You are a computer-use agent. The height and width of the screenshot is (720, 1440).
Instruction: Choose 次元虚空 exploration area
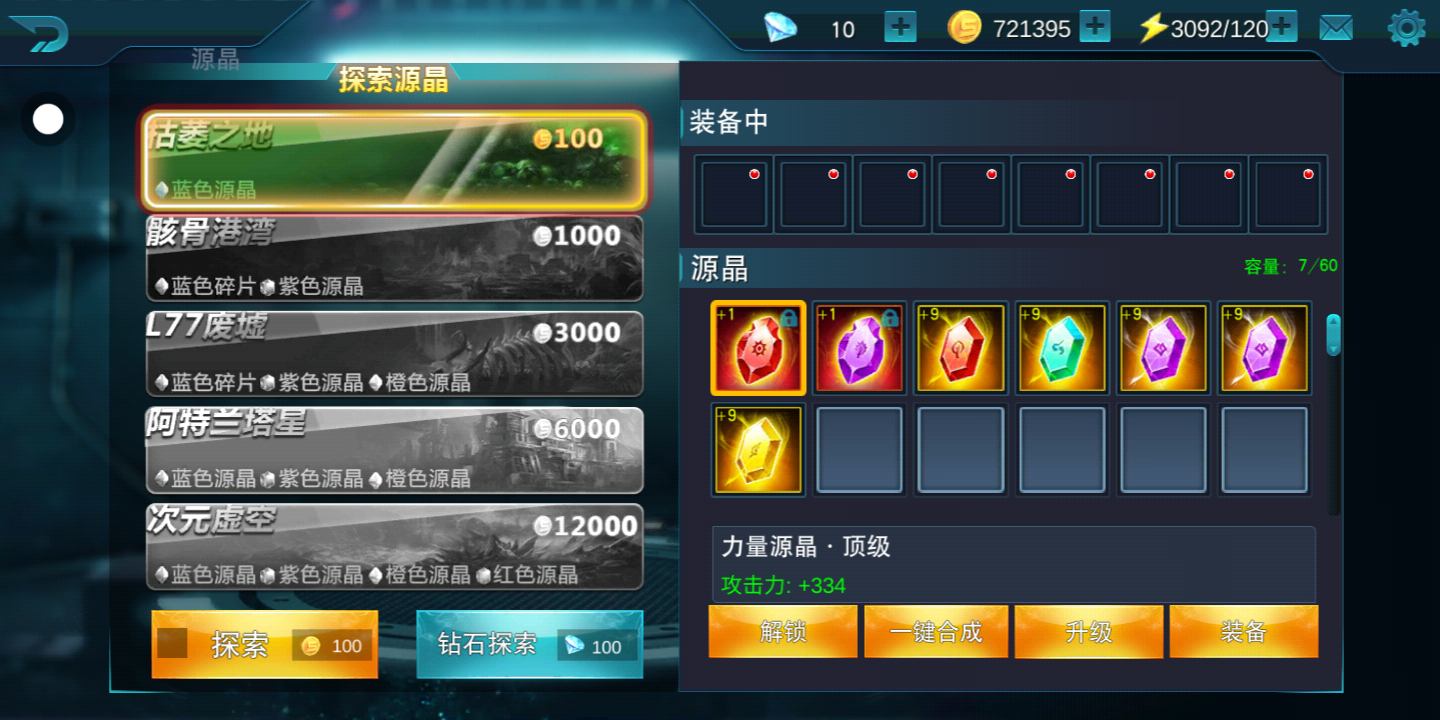pos(394,547)
